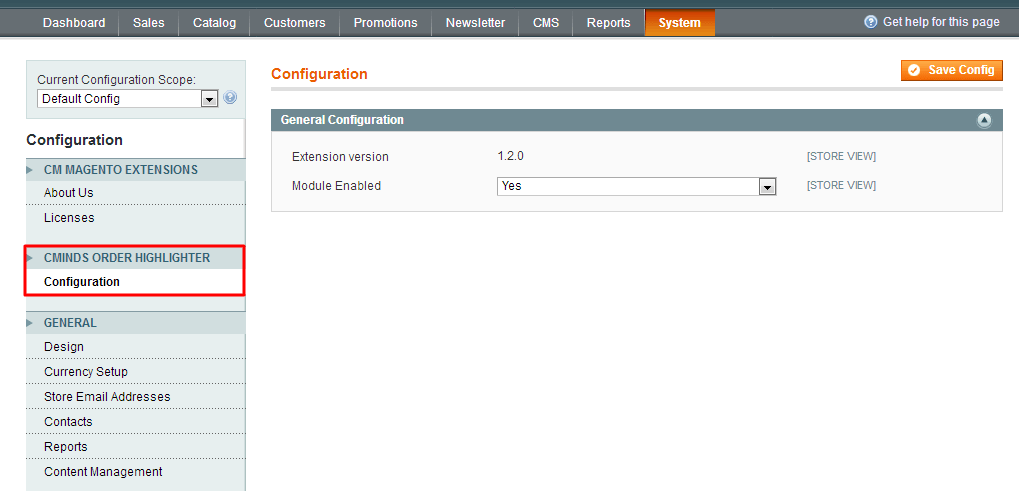Screen dimensions: 1019x491
Task: Collapse the General Configuration section arrow icon
Action: (x=984, y=120)
